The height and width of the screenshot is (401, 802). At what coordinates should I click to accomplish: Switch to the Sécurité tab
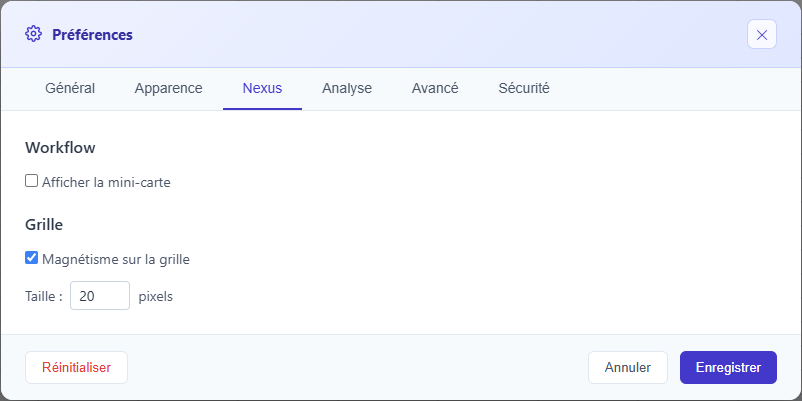524,88
